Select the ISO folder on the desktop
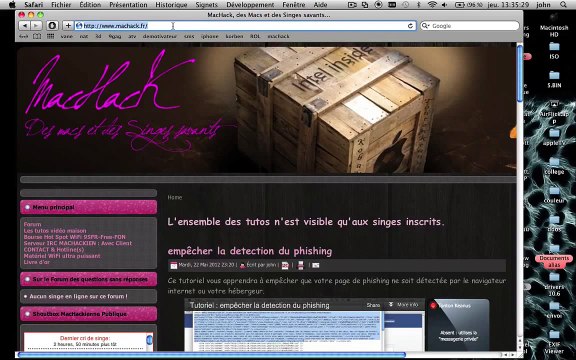The width and height of the screenshot is (576, 360). (x=554, y=50)
